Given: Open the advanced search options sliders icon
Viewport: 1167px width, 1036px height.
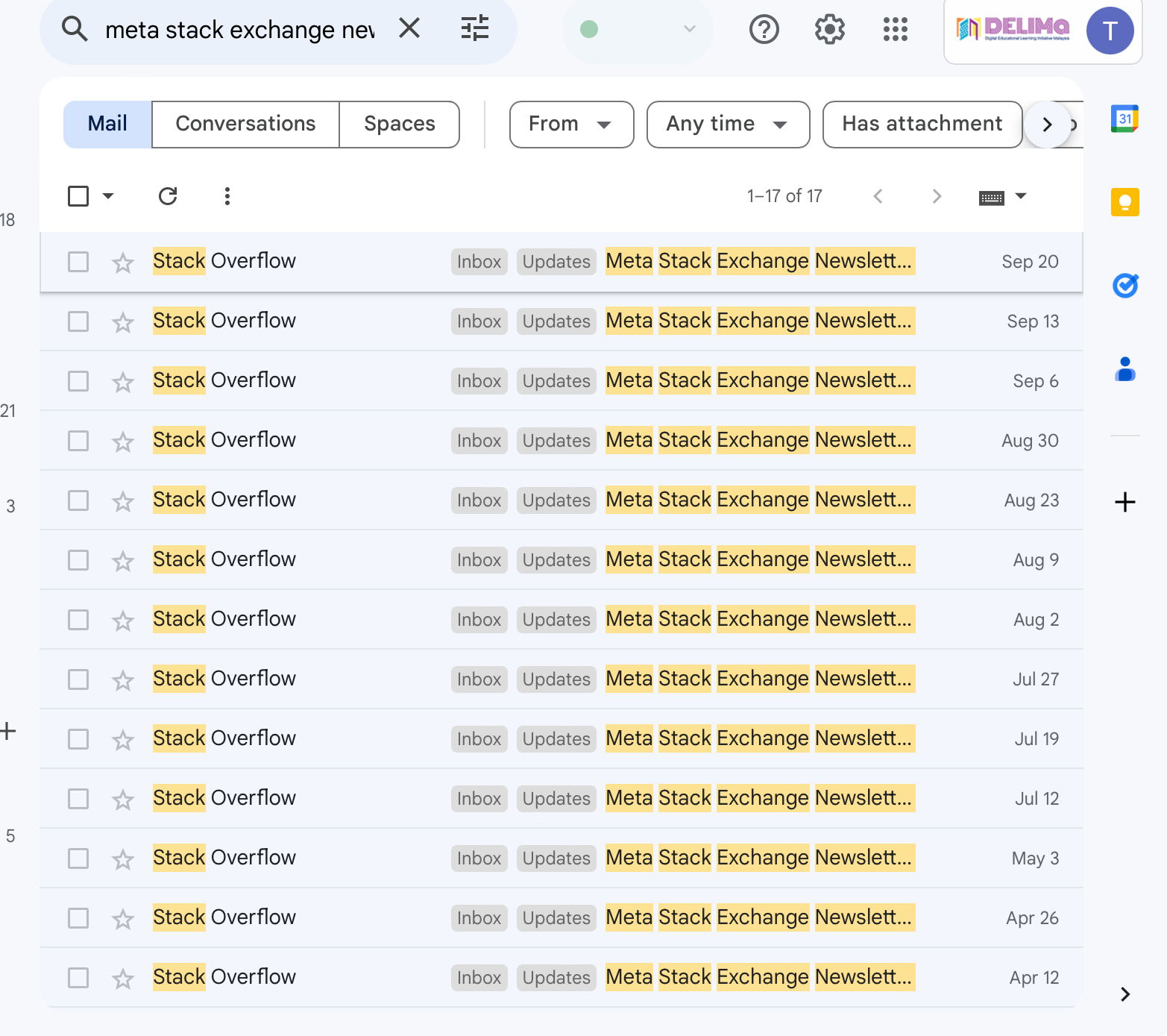Looking at the screenshot, I should coord(475,28).
